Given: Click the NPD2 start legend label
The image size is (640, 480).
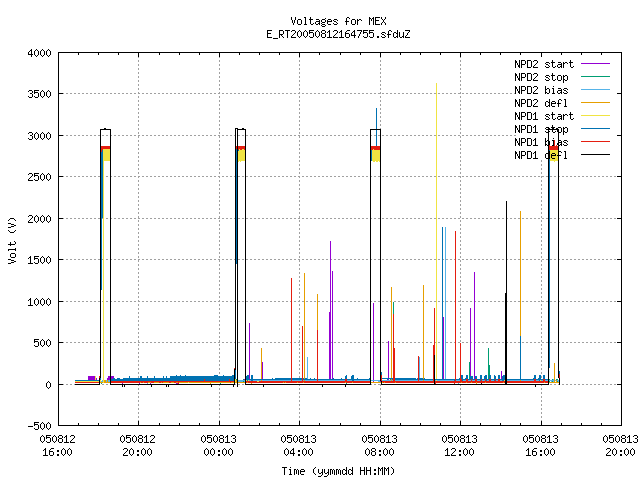Looking at the screenshot, I should pyautogui.click(x=544, y=64).
